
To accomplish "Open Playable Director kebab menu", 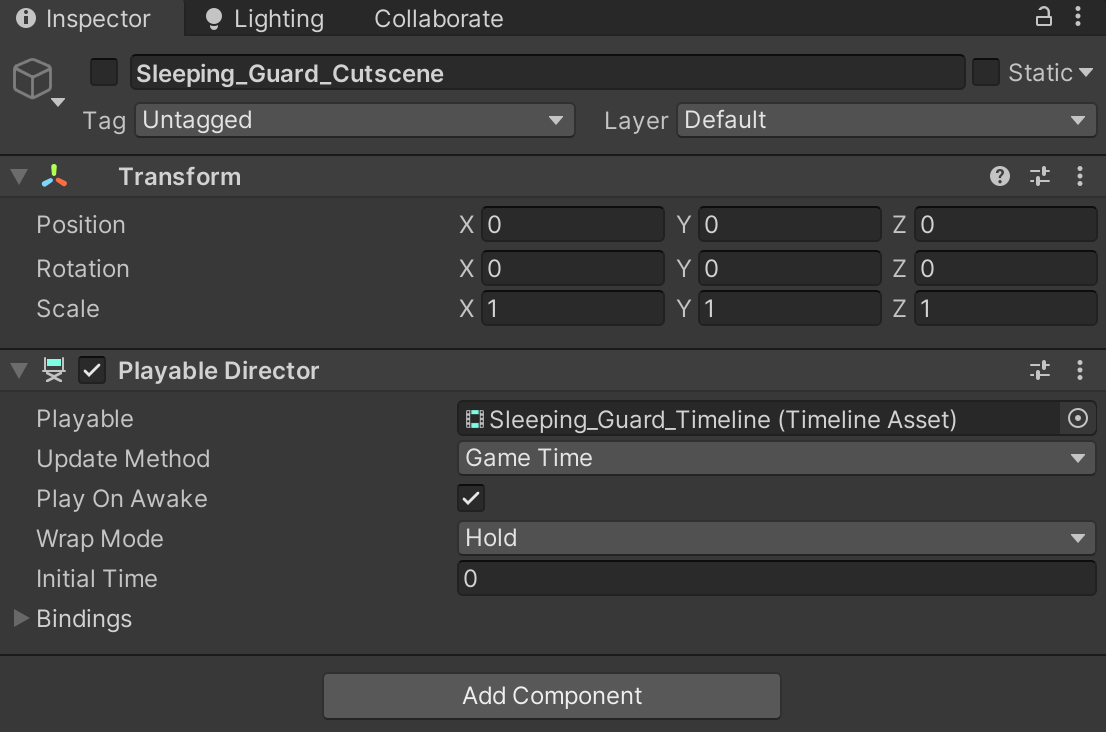I will 1080,370.
